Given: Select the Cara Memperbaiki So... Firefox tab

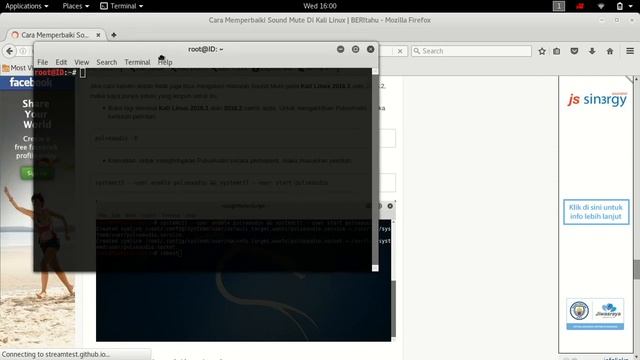Looking at the screenshot, I should pos(56,35).
